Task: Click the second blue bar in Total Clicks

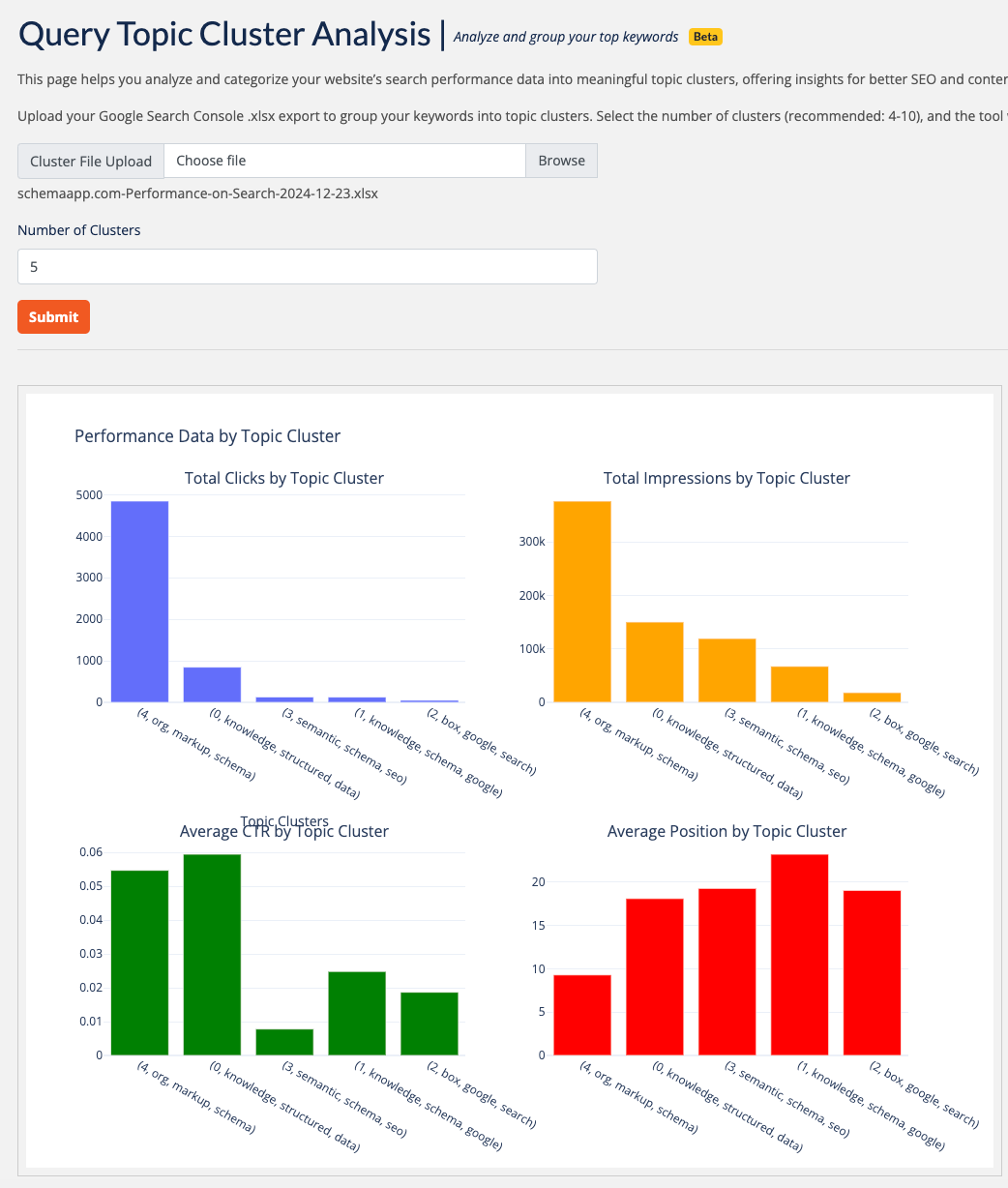Action: 212,684
